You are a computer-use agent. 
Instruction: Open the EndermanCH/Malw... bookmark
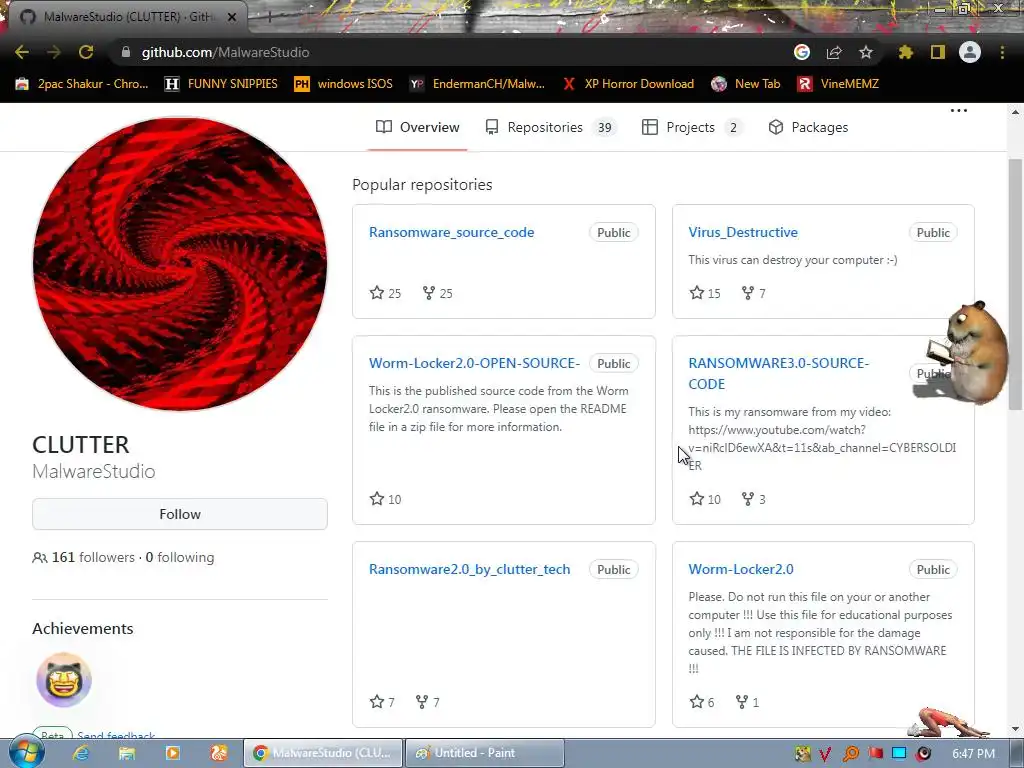coord(477,84)
